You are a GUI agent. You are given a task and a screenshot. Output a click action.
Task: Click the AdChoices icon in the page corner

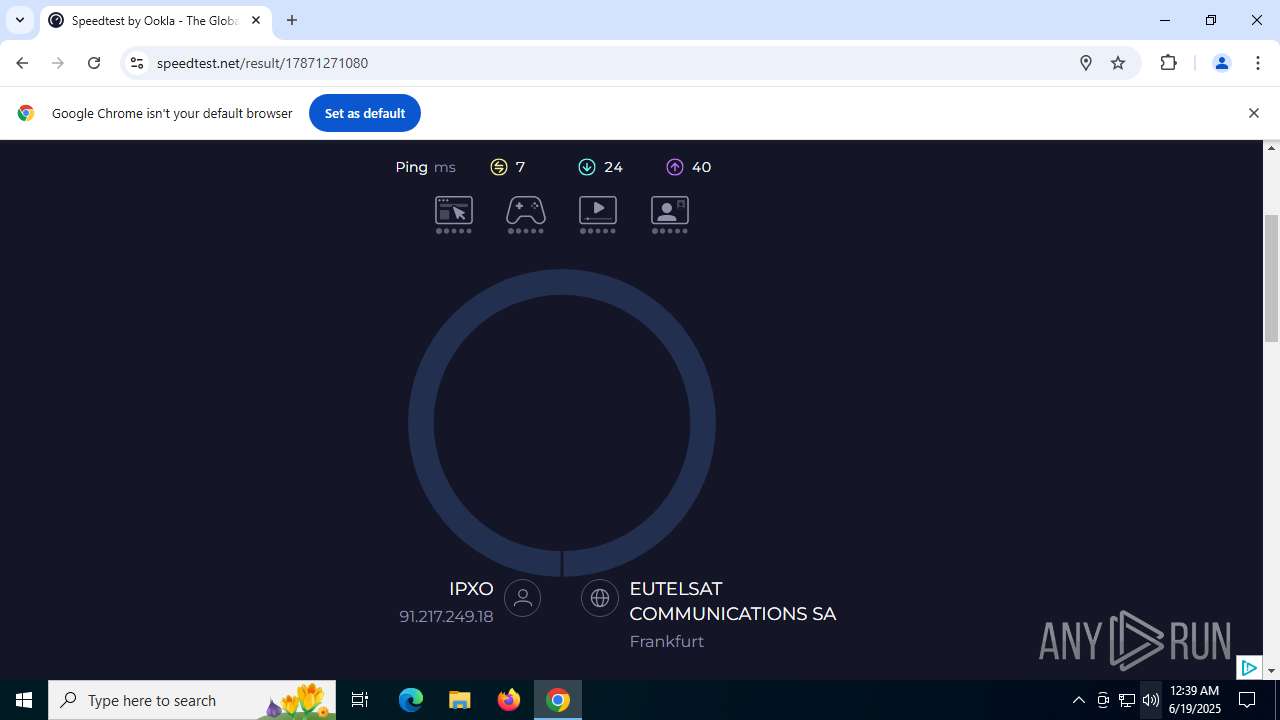pyautogui.click(x=1249, y=668)
